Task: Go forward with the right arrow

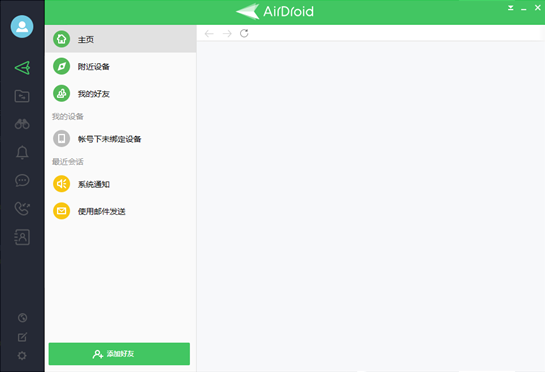Action: point(227,33)
